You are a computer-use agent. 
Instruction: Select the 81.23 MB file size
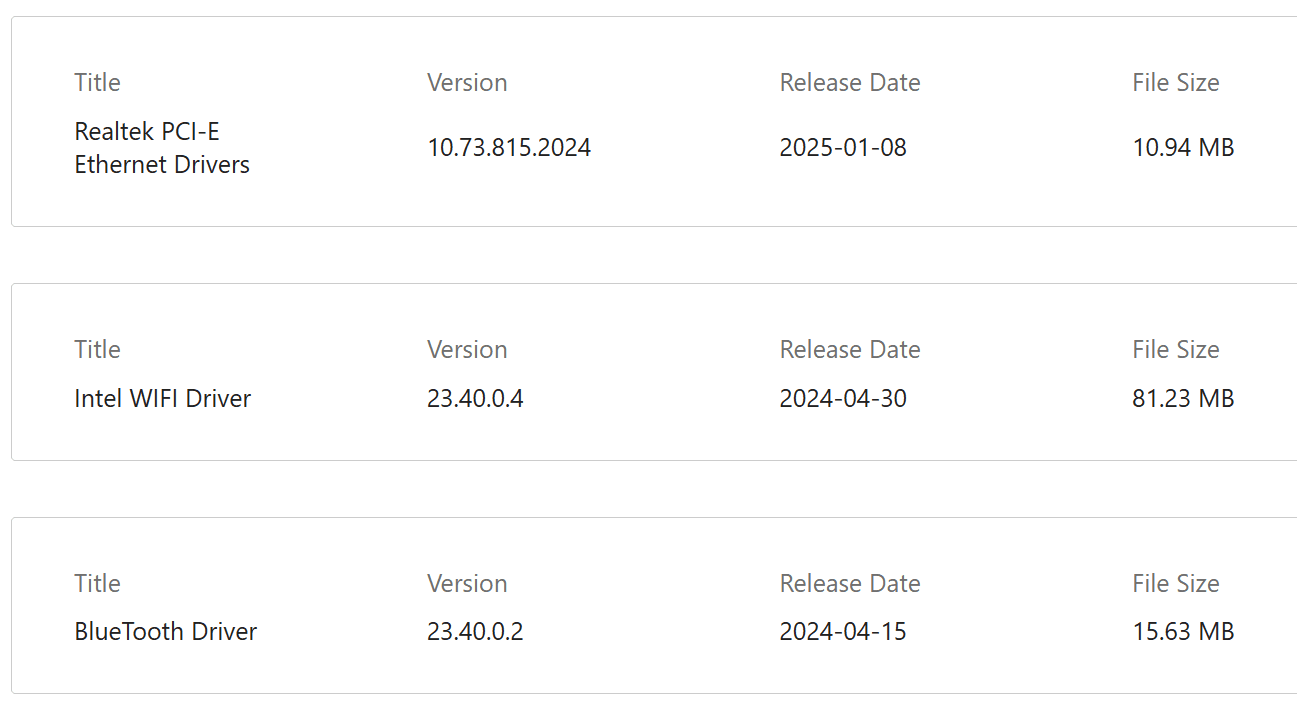(x=1183, y=399)
